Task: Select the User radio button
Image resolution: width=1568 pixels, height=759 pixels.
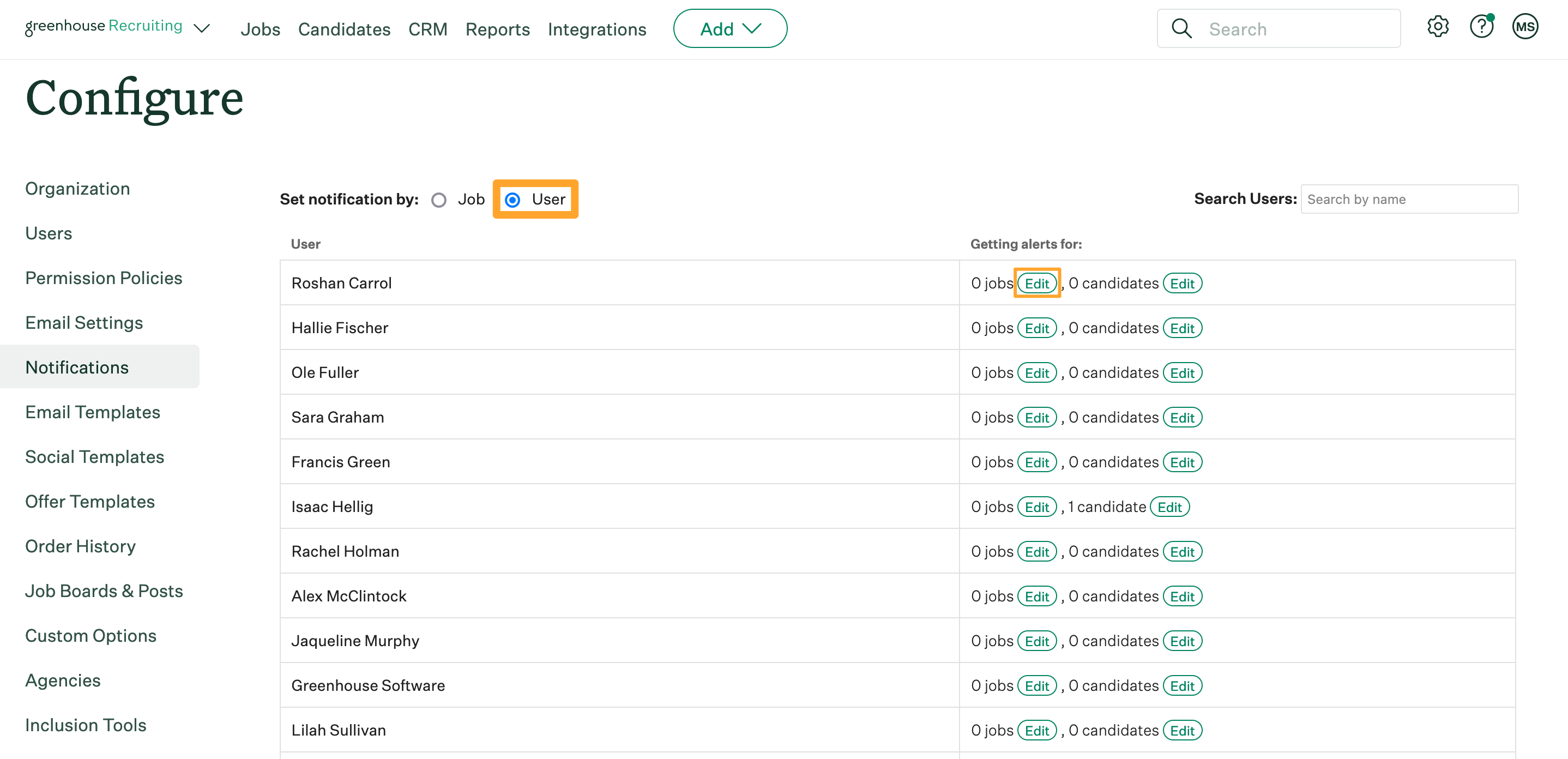Action: (513, 199)
